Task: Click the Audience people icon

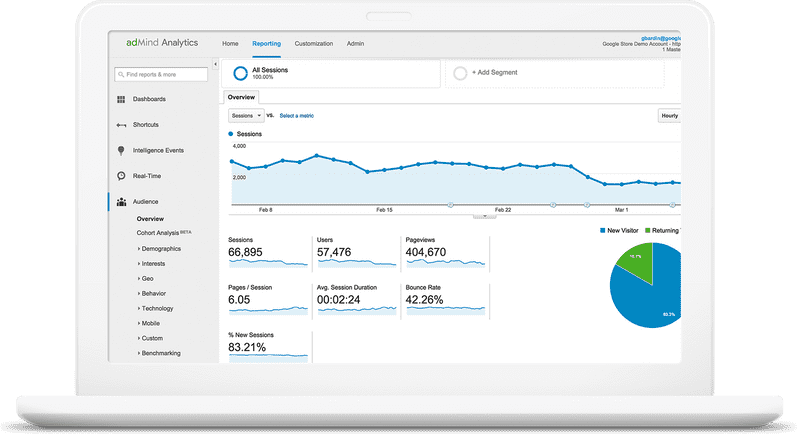Action: point(121,202)
